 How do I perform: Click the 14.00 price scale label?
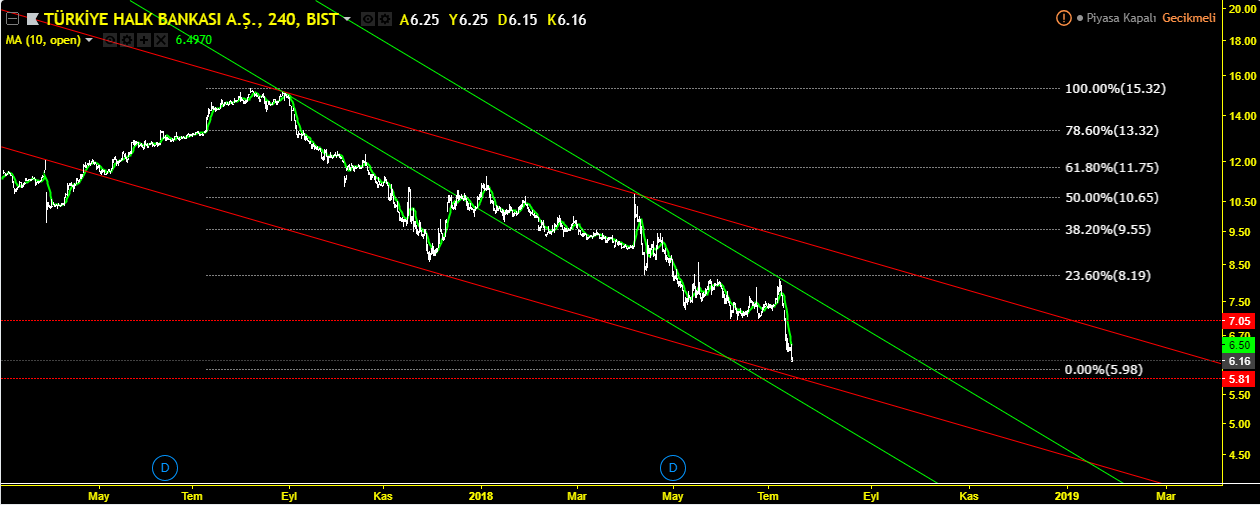click(1242, 117)
